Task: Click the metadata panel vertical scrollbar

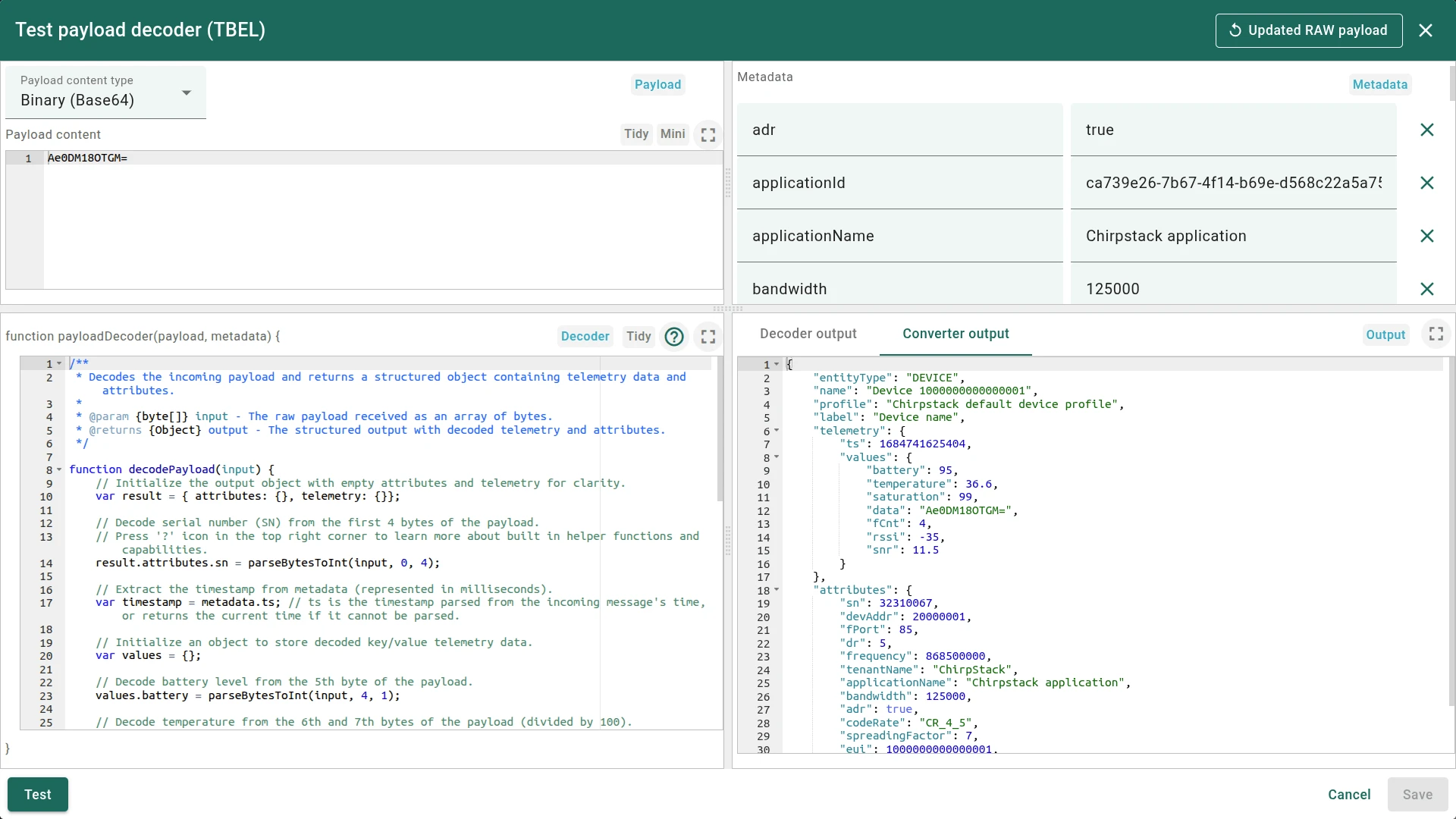Action: coord(1452,83)
